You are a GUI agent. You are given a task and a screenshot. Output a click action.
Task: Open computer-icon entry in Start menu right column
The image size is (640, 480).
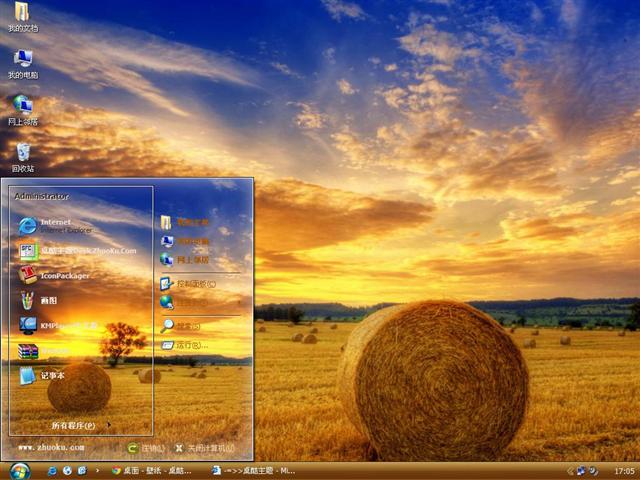pyautogui.click(x=184, y=241)
